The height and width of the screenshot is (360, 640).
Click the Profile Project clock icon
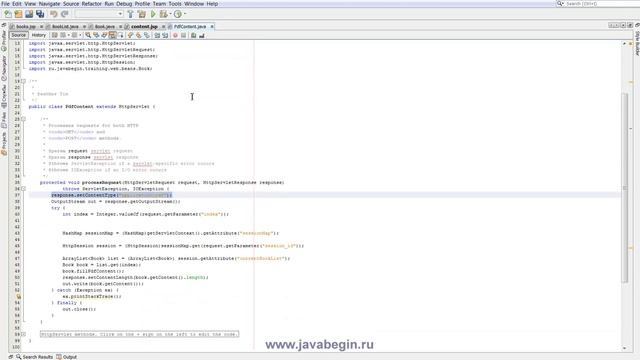pos(178,14)
